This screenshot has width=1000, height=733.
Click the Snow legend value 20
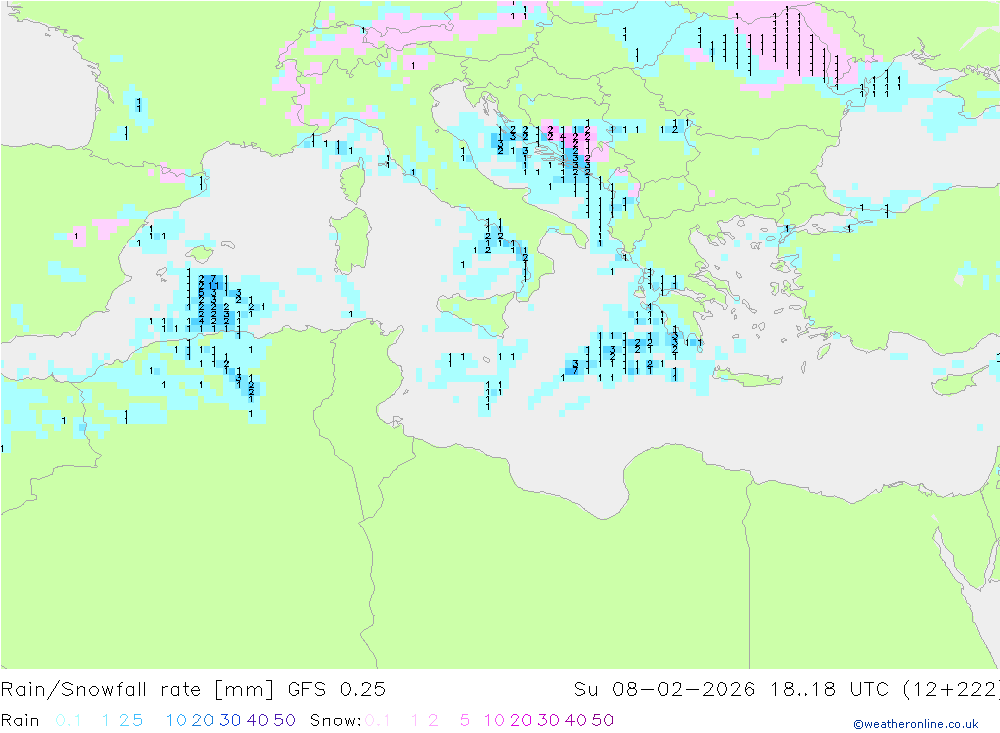[521, 720]
